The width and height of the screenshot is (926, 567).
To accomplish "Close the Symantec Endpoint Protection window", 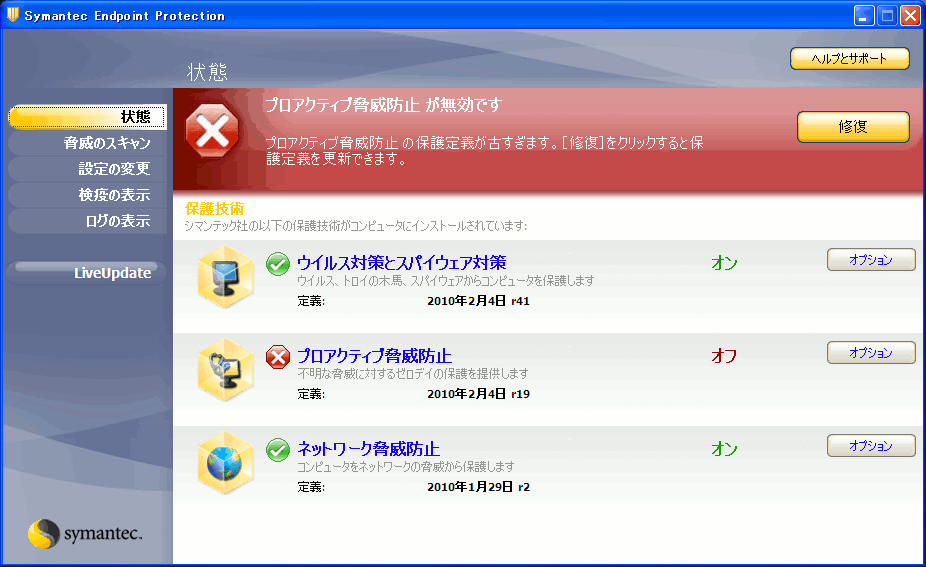I will pos(910,16).
